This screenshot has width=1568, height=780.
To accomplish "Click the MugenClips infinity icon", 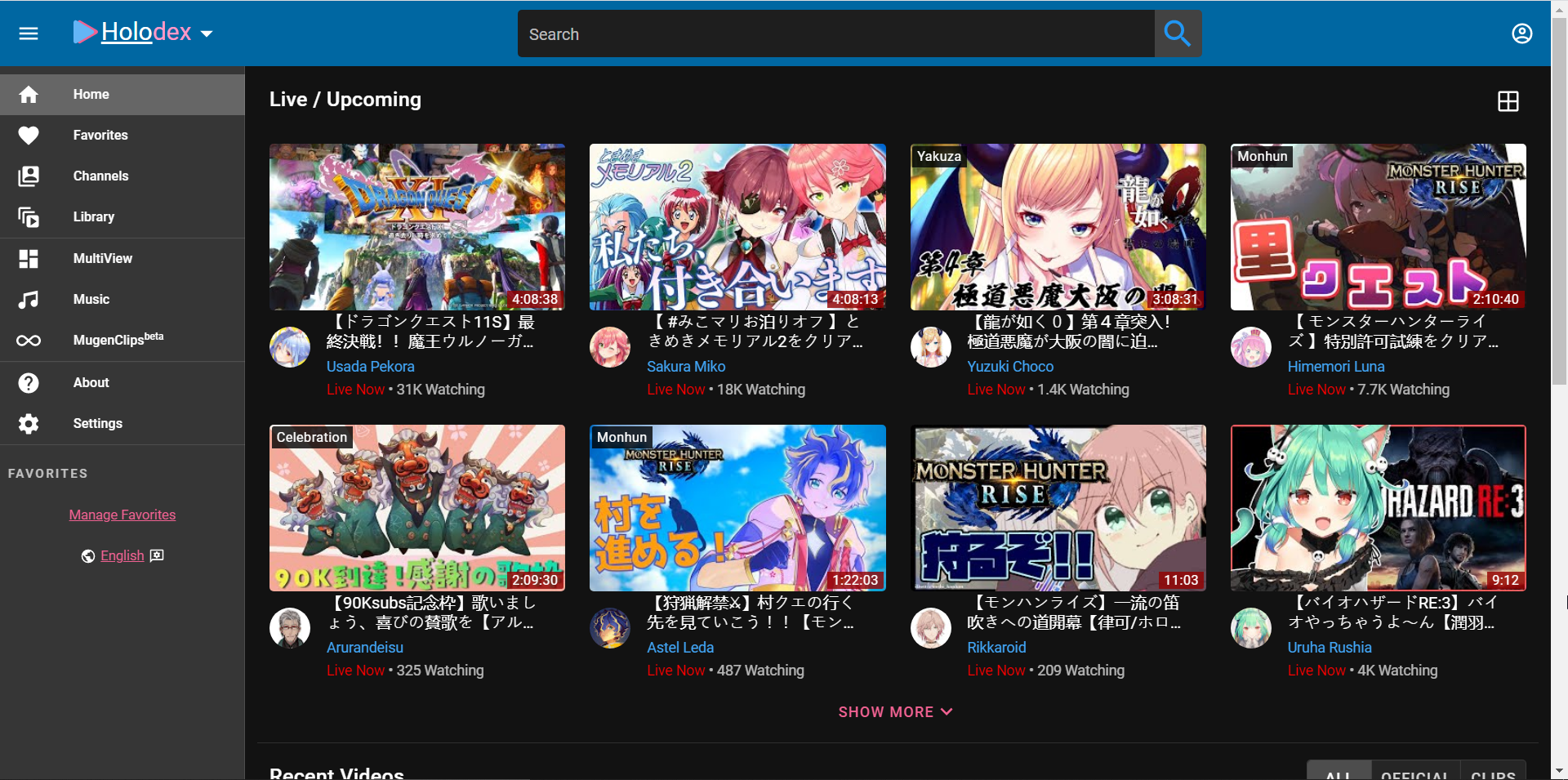I will pyautogui.click(x=29, y=341).
